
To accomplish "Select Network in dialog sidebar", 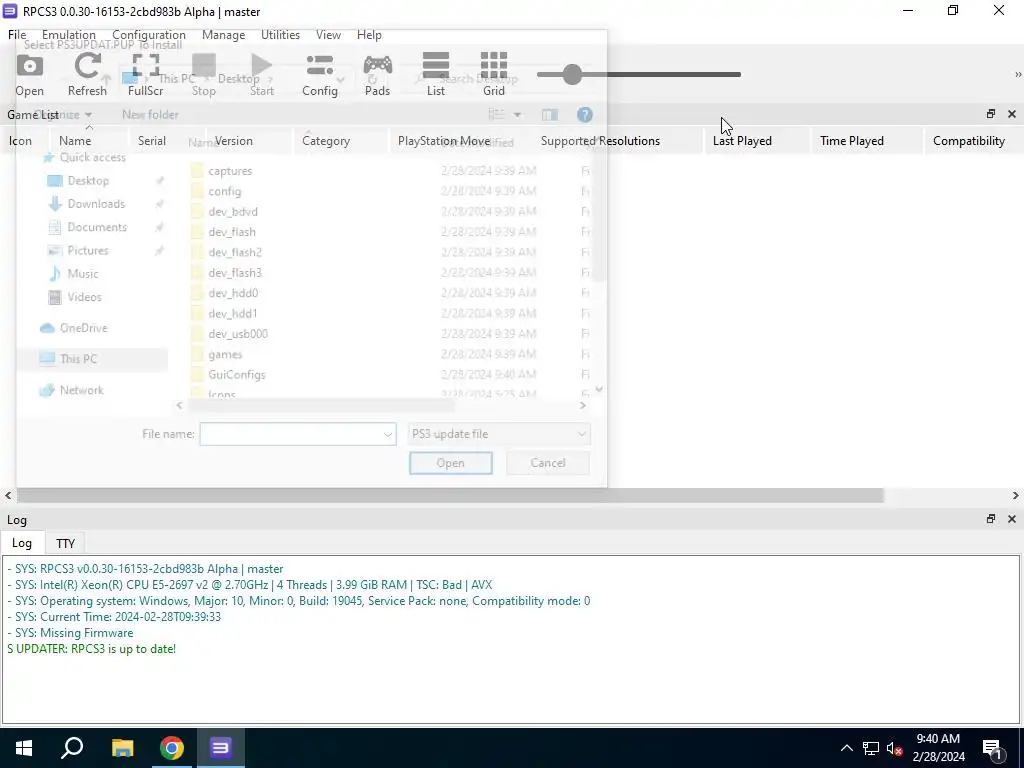I will (81, 390).
